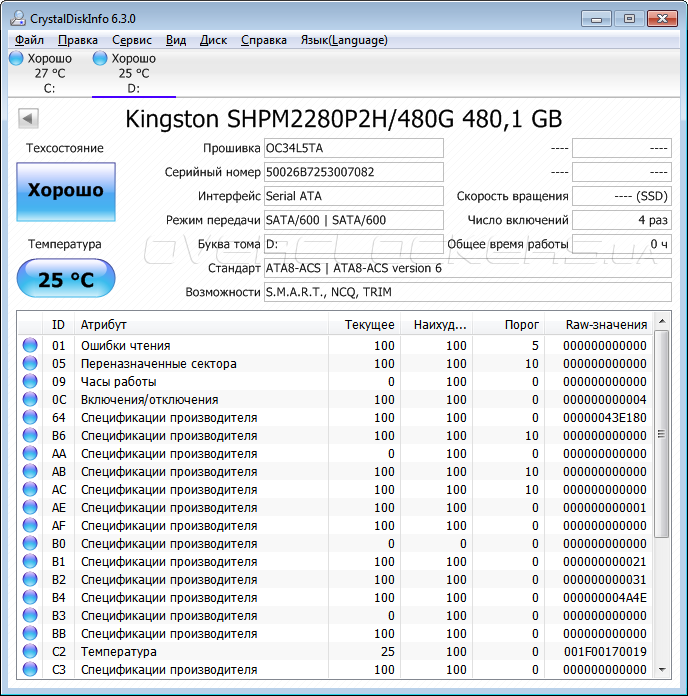
Task: Click the Атрибут column header
Action: (x=201, y=324)
